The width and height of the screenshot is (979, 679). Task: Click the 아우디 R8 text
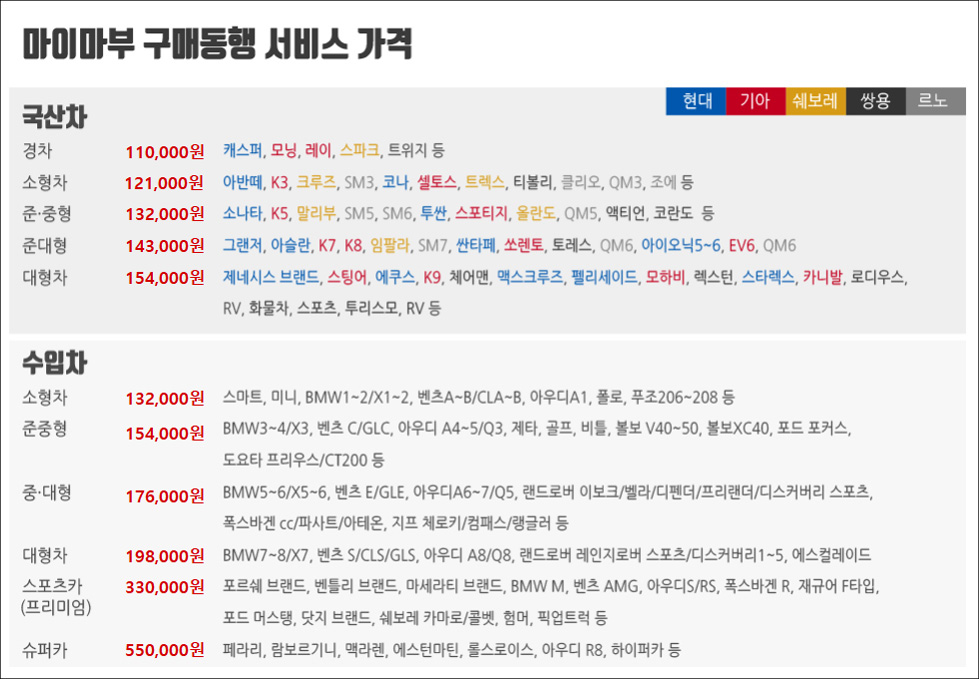(x=572, y=650)
